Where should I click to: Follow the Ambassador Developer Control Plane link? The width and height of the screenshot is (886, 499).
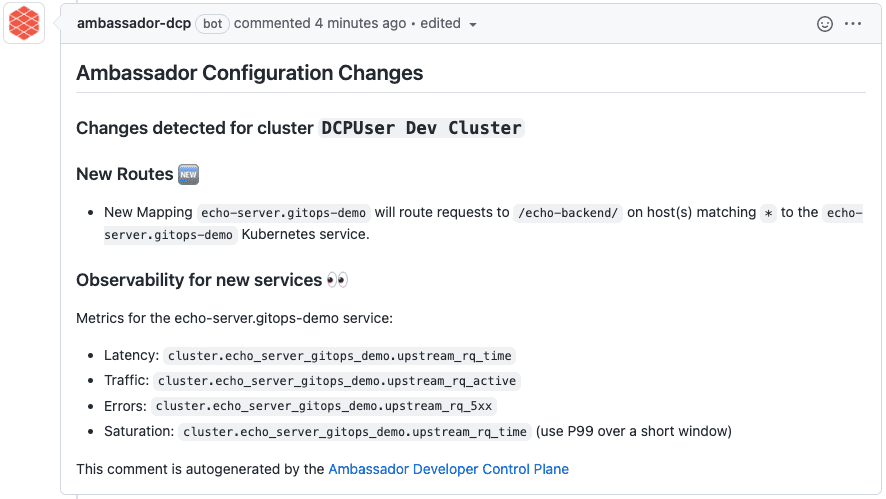coord(448,469)
